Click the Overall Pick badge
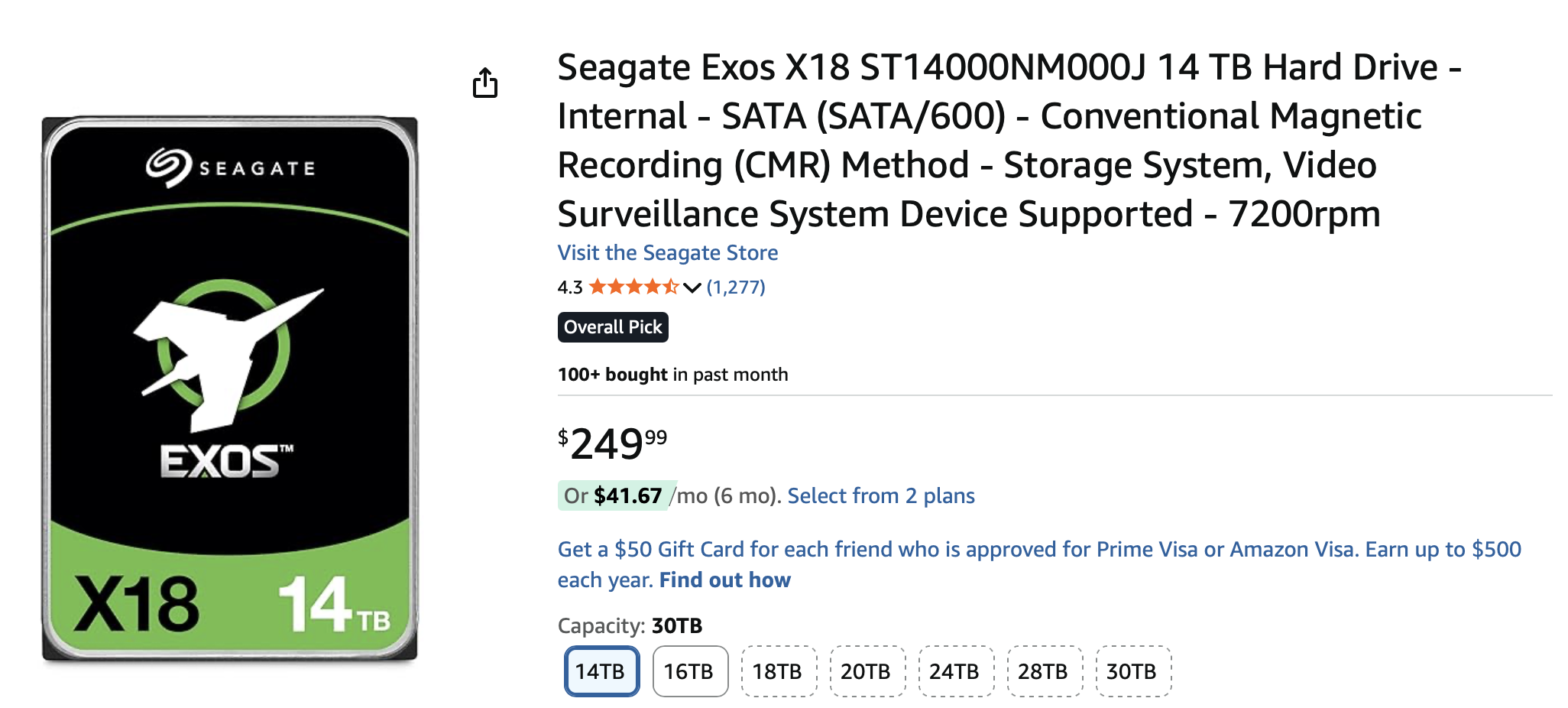1568x708 pixels. (x=613, y=327)
